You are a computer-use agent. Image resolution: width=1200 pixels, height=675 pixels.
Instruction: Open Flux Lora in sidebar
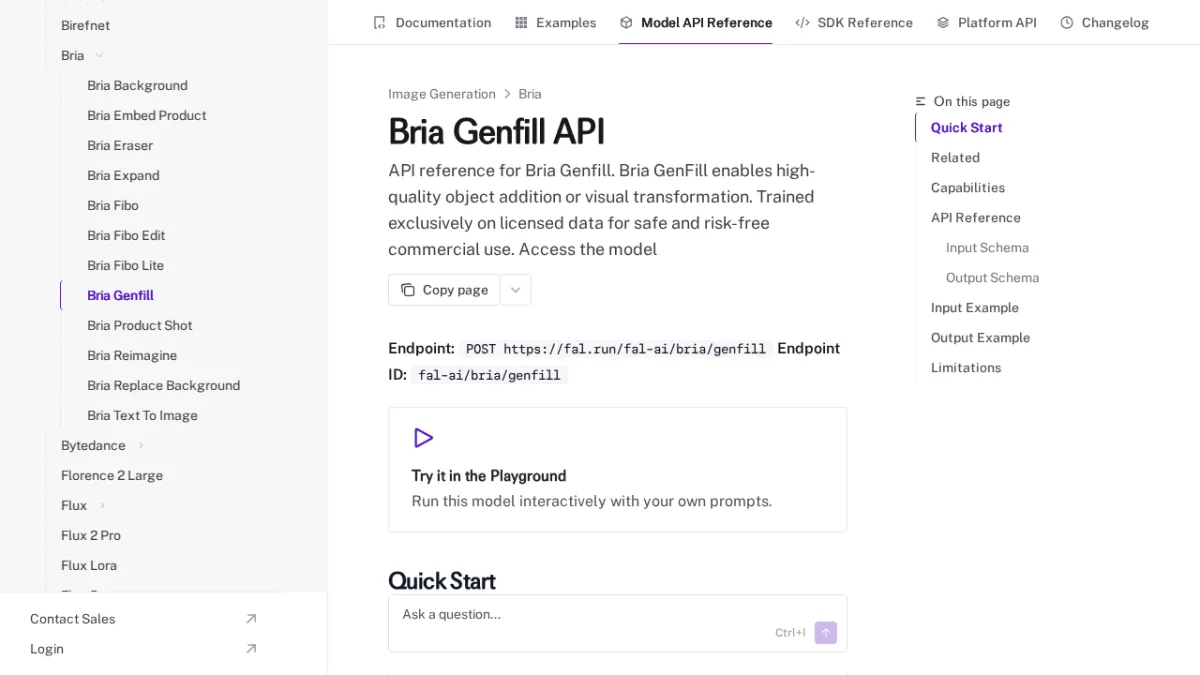pos(89,565)
